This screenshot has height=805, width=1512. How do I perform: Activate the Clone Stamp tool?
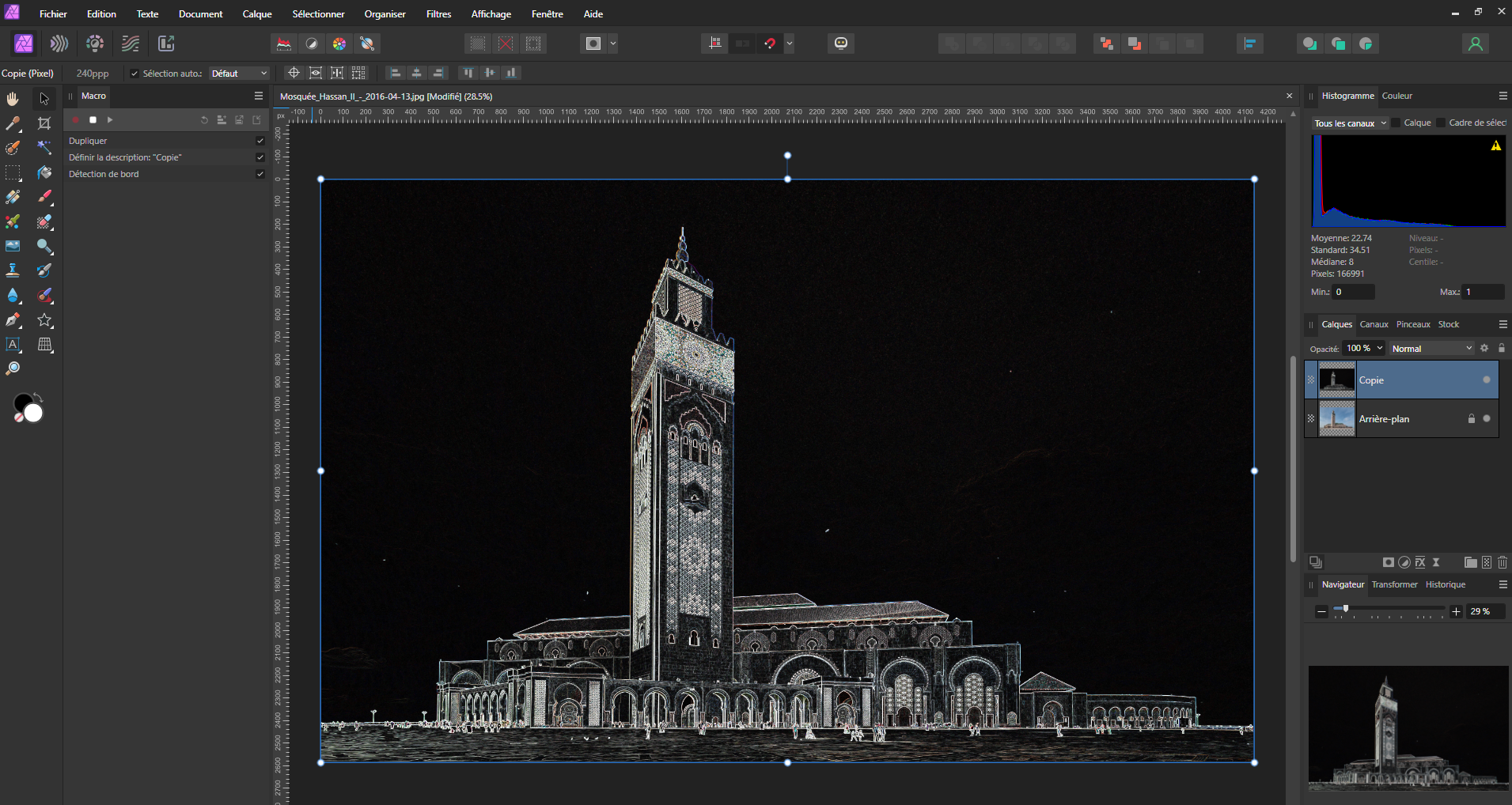pos(13,270)
